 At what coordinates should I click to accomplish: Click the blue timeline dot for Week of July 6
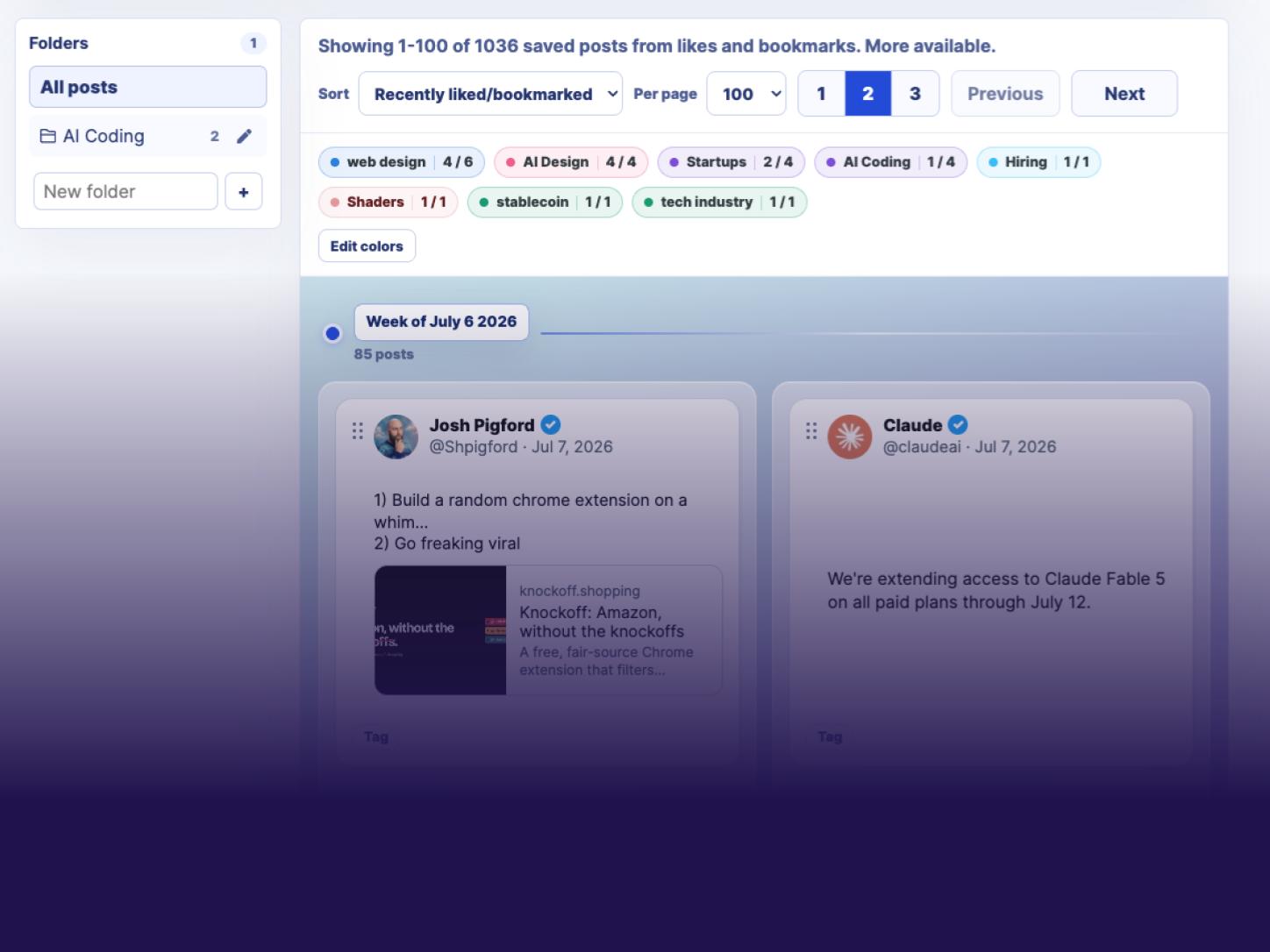[x=332, y=333]
